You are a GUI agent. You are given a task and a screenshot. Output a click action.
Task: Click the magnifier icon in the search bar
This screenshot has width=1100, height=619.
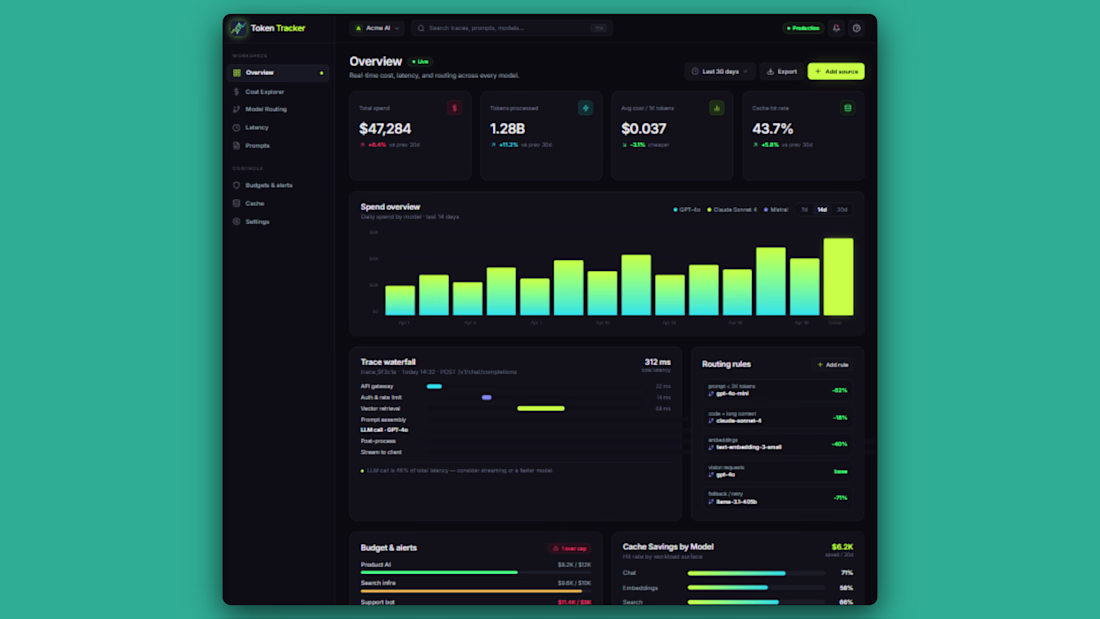coord(421,28)
